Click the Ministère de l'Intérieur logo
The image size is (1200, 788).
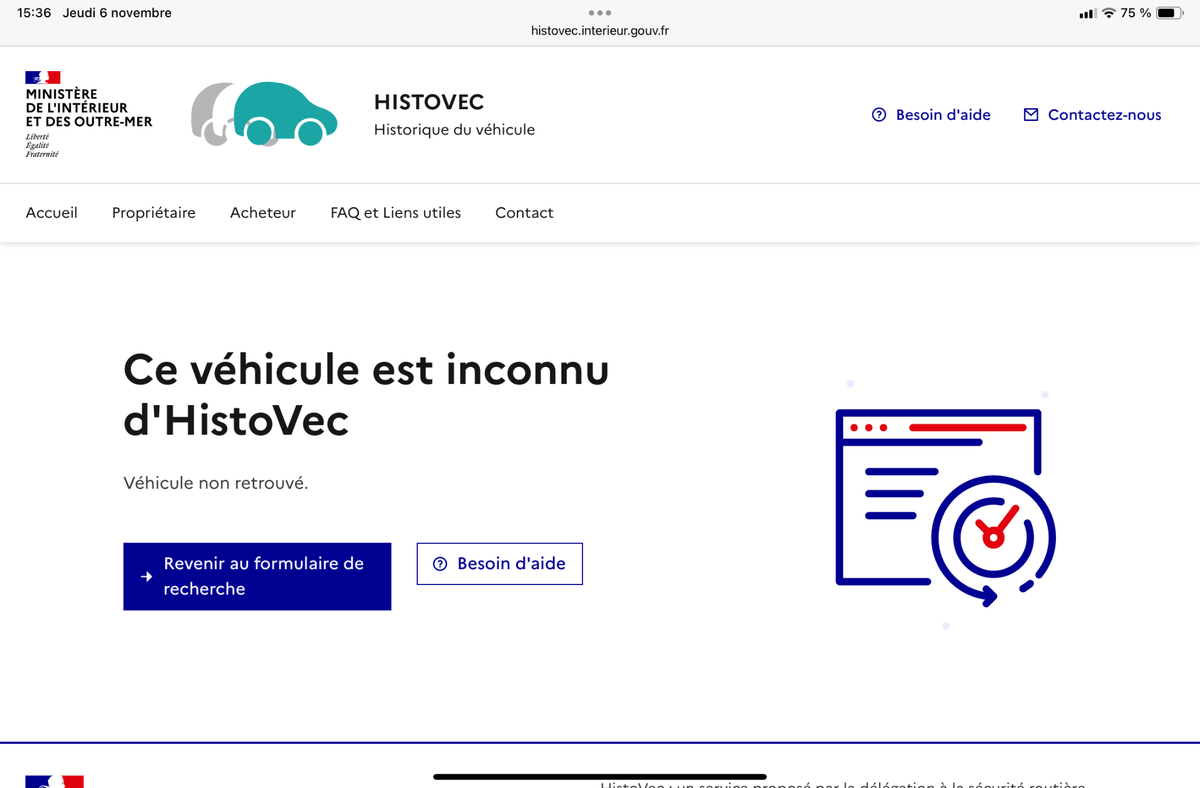88,114
